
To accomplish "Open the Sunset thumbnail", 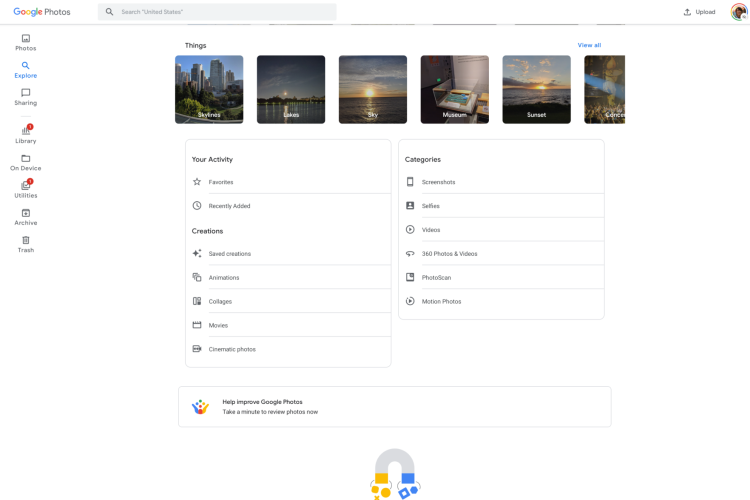I will tap(536, 89).
